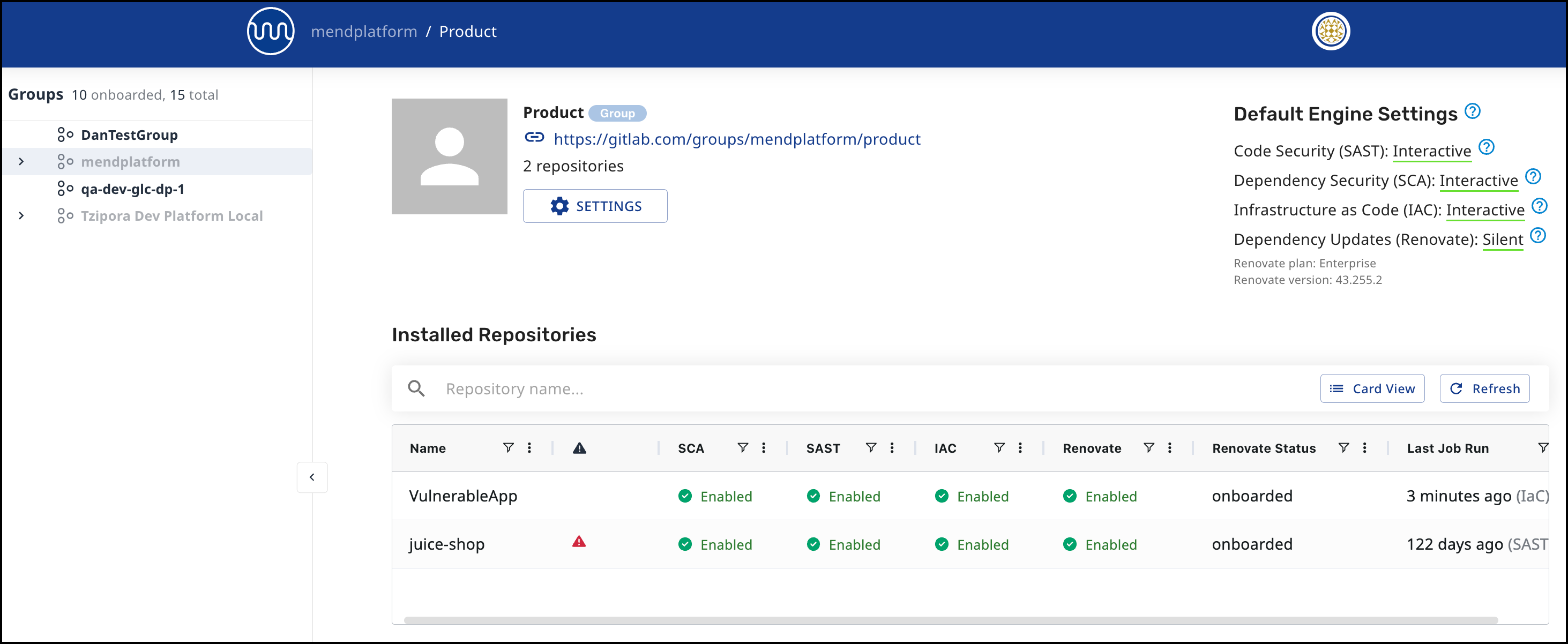
Task: Switch to Card View
Action: (x=1372, y=388)
